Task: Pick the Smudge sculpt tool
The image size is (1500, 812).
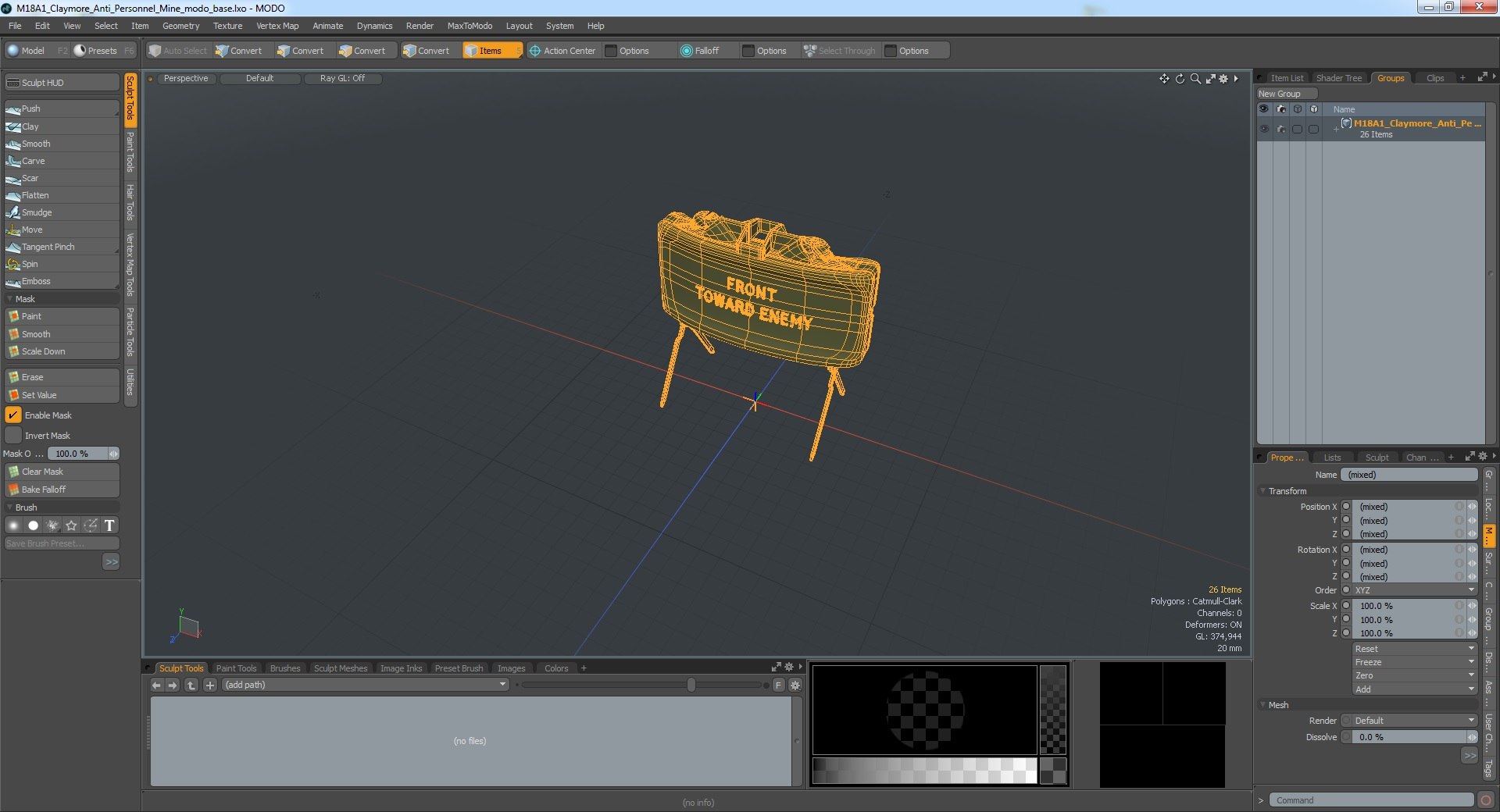Action: click(x=62, y=212)
